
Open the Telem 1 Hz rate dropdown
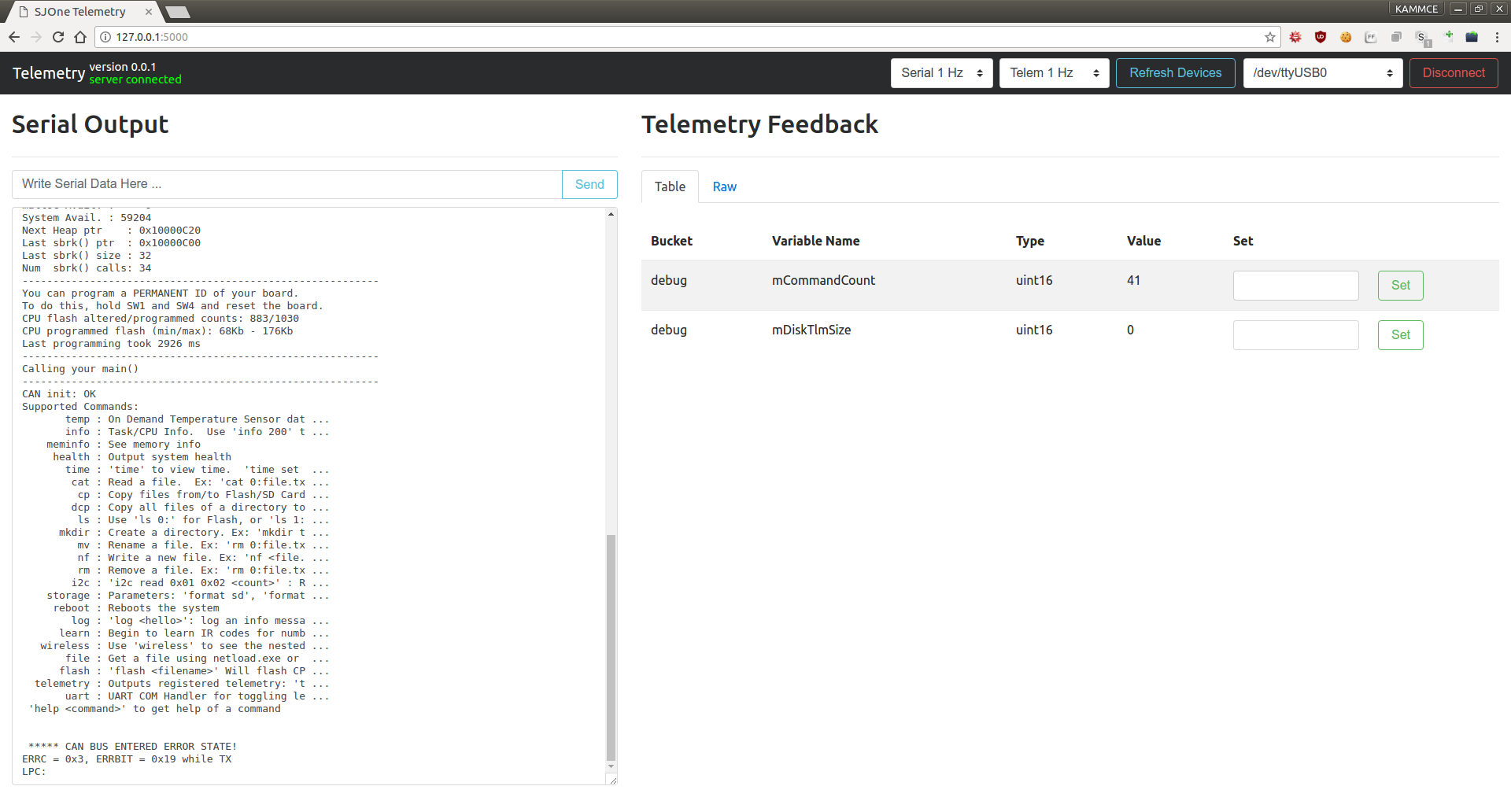[1055, 73]
